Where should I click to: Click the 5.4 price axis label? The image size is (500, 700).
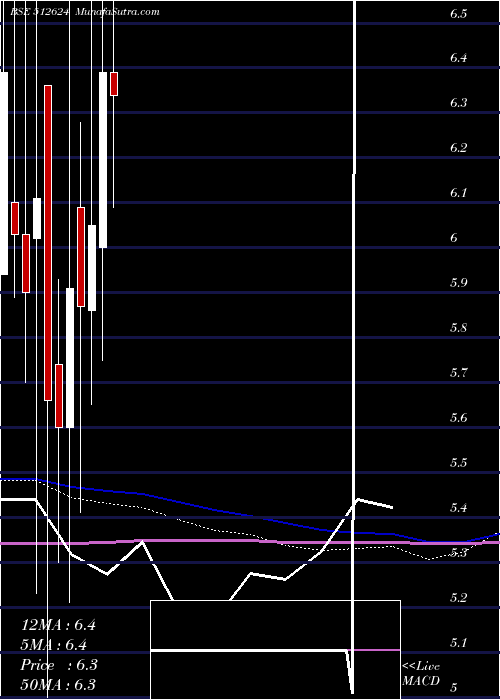point(458,508)
